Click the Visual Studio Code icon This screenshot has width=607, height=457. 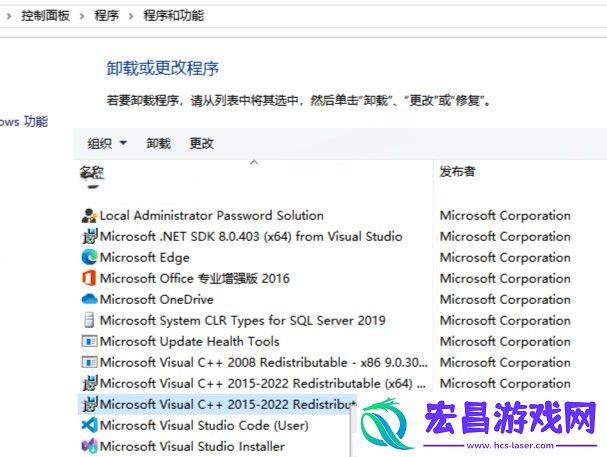[89, 425]
